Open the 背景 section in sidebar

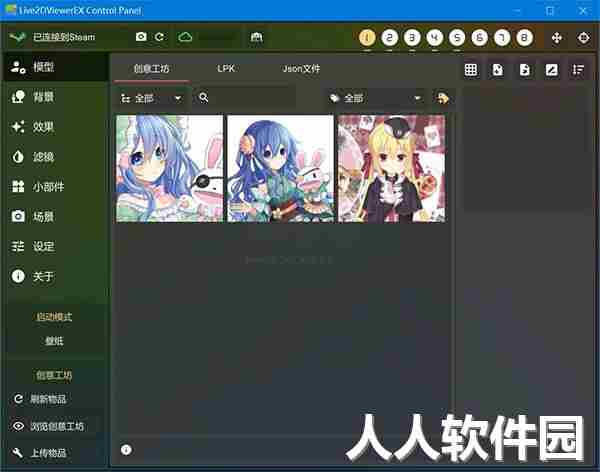coord(55,97)
